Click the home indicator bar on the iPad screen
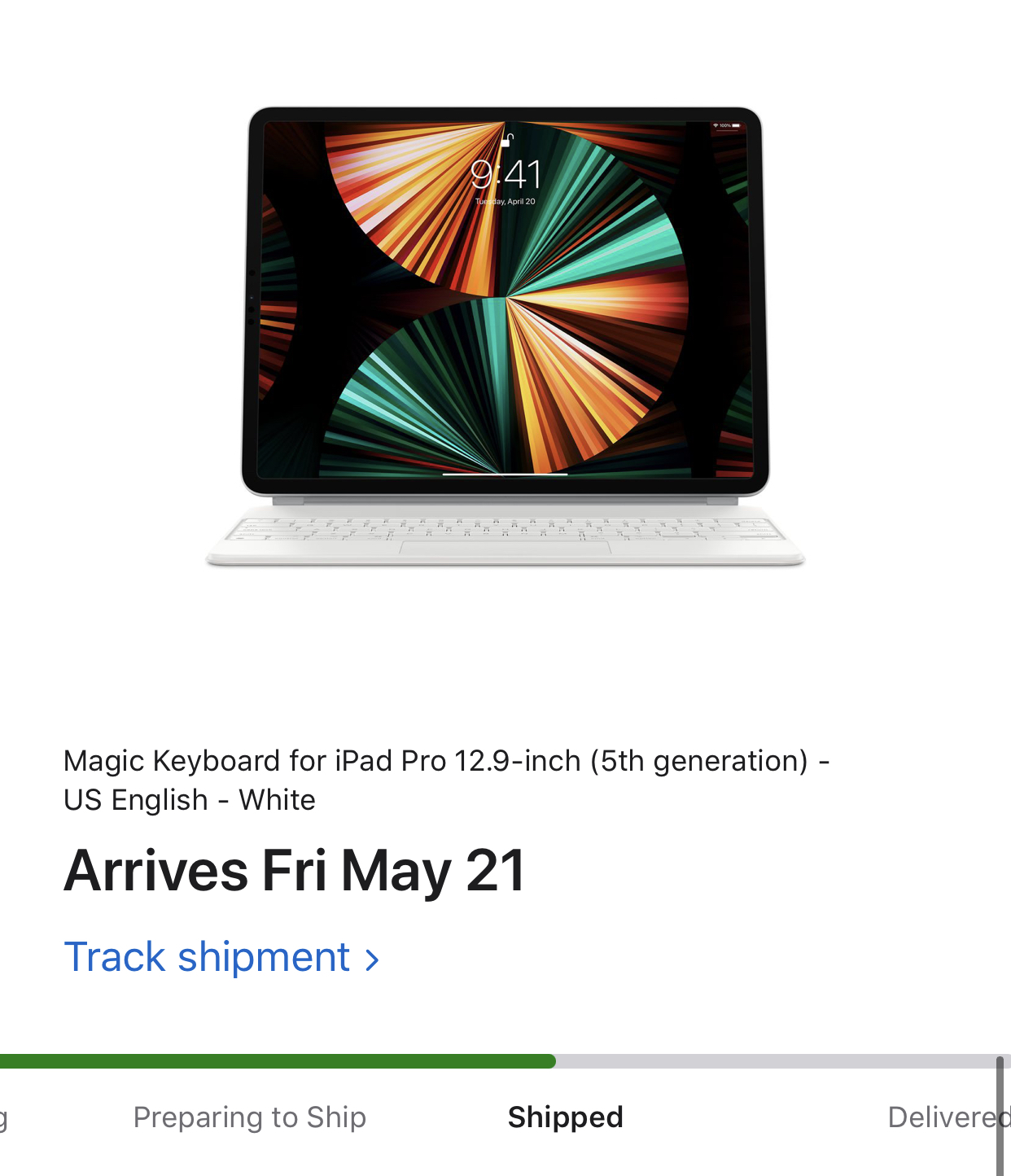 tap(505, 474)
